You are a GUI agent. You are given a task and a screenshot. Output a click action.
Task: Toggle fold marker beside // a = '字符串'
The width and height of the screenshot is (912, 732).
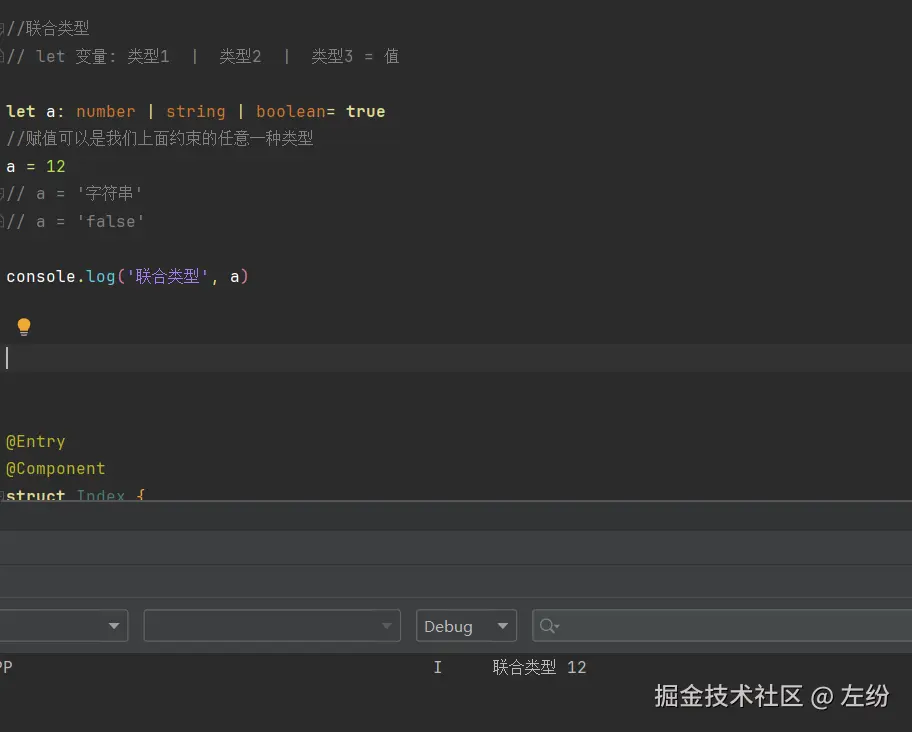[2, 194]
